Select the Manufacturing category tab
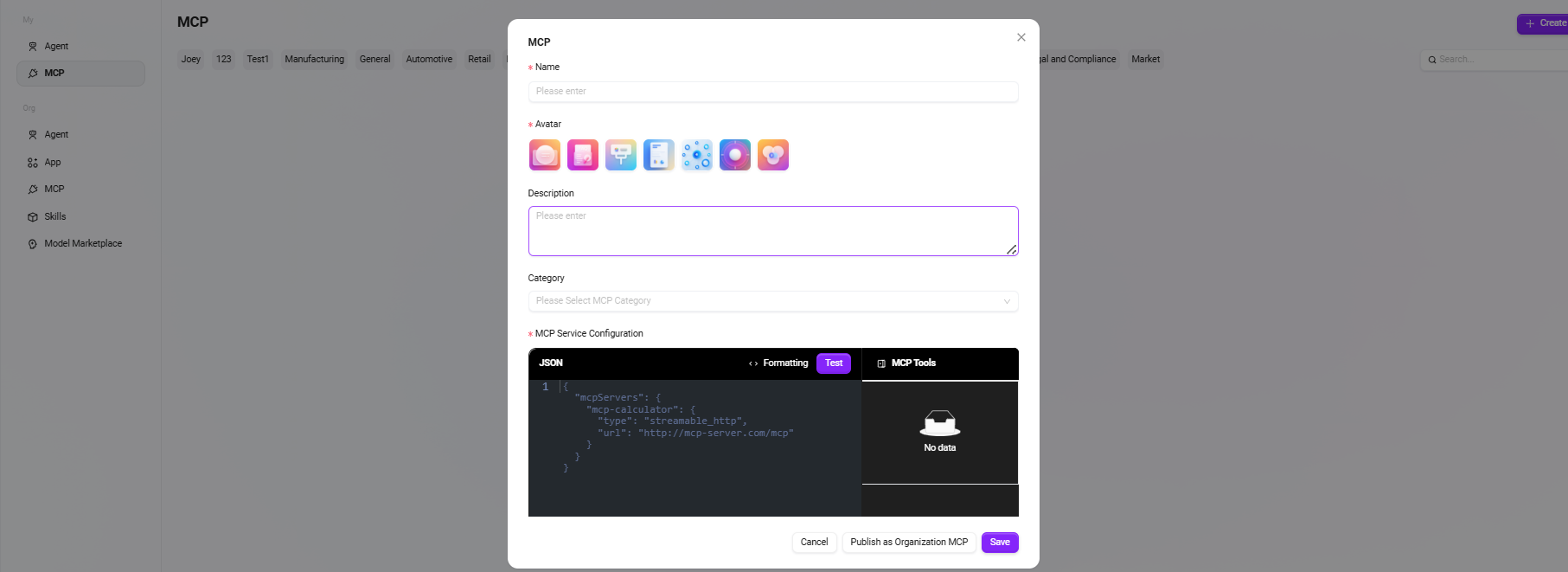 click(x=314, y=60)
